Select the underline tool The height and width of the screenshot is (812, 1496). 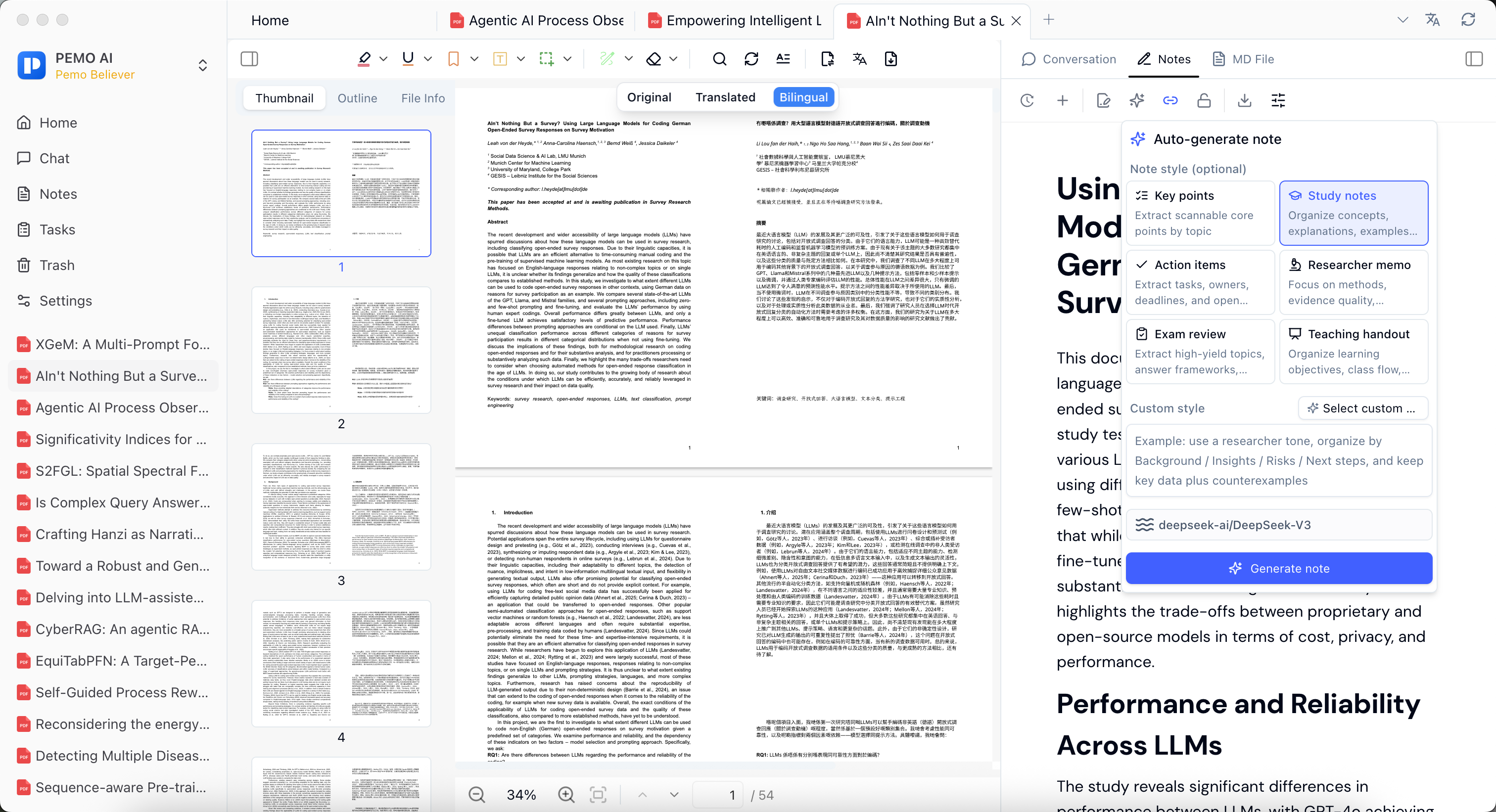[408, 59]
